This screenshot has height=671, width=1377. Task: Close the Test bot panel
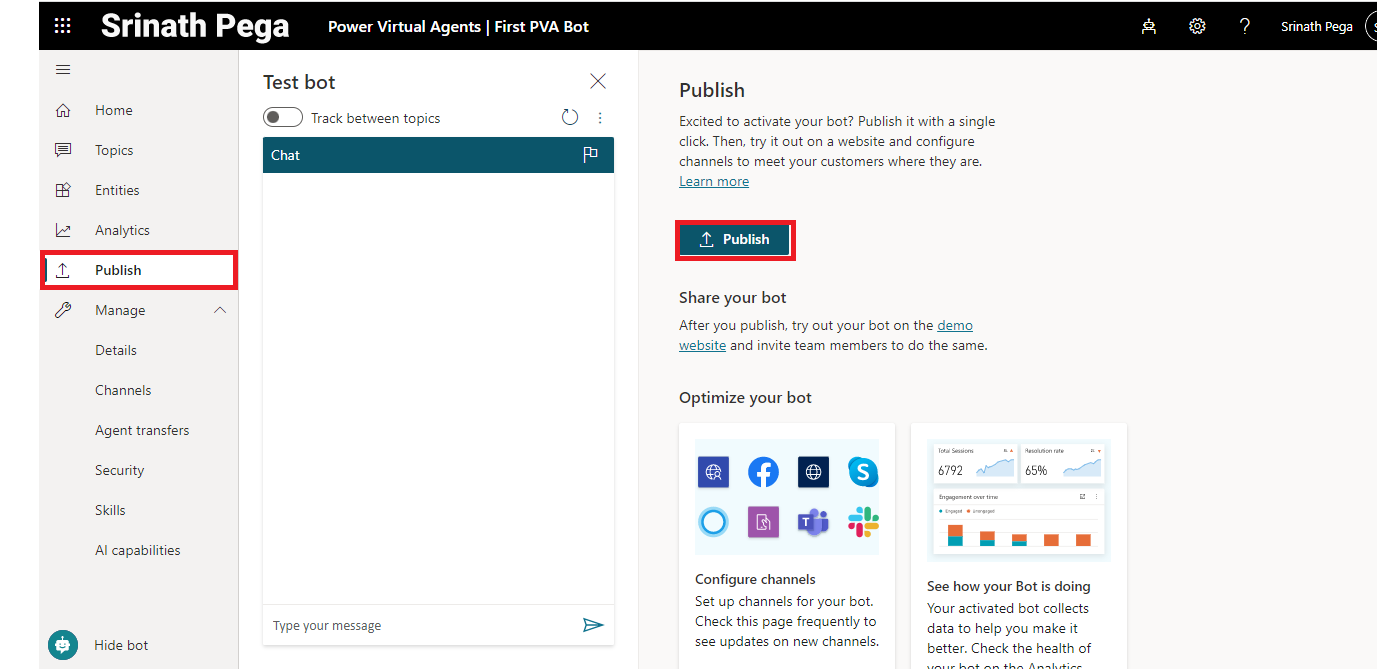click(x=598, y=81)
